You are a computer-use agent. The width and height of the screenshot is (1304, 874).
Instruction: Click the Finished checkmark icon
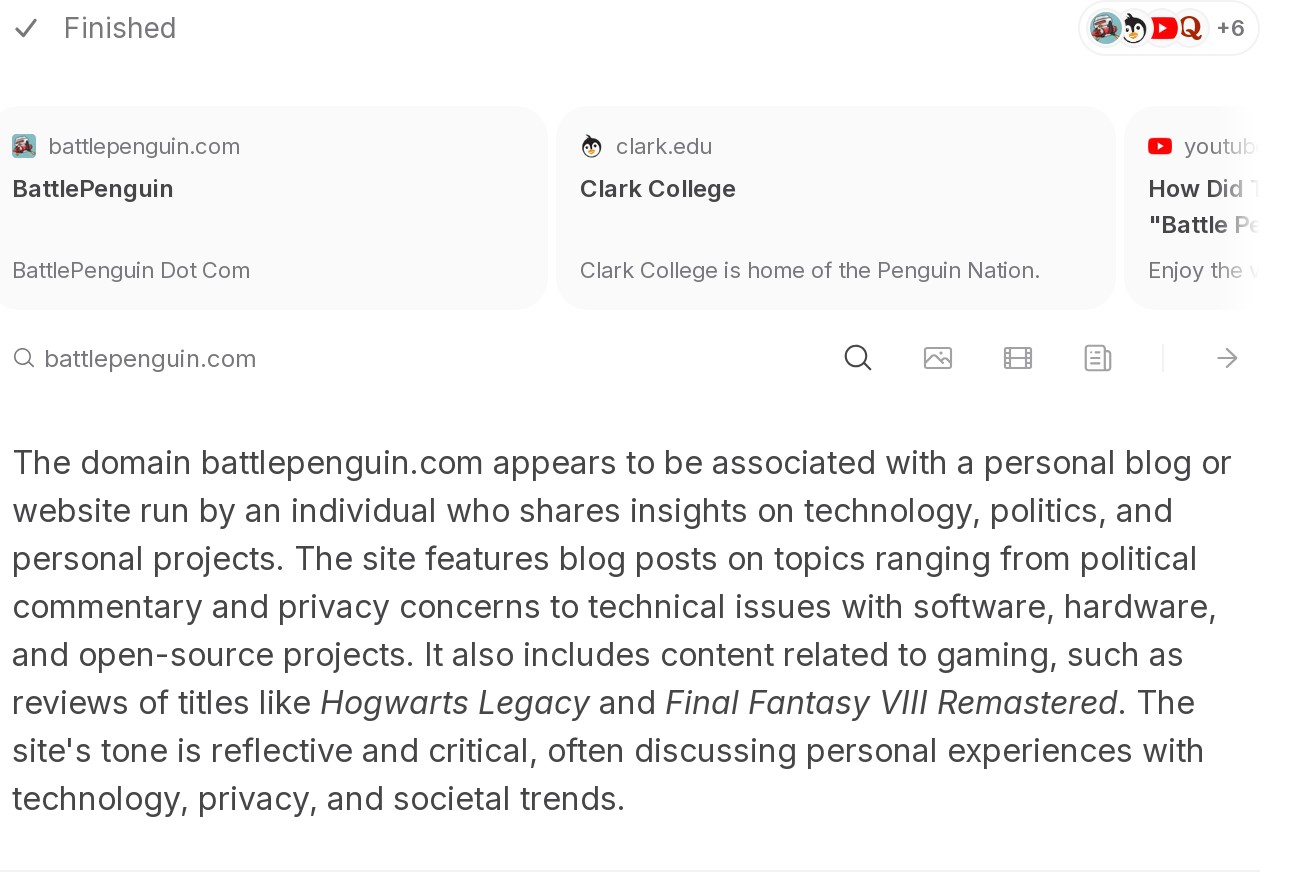tap(26, 28)
